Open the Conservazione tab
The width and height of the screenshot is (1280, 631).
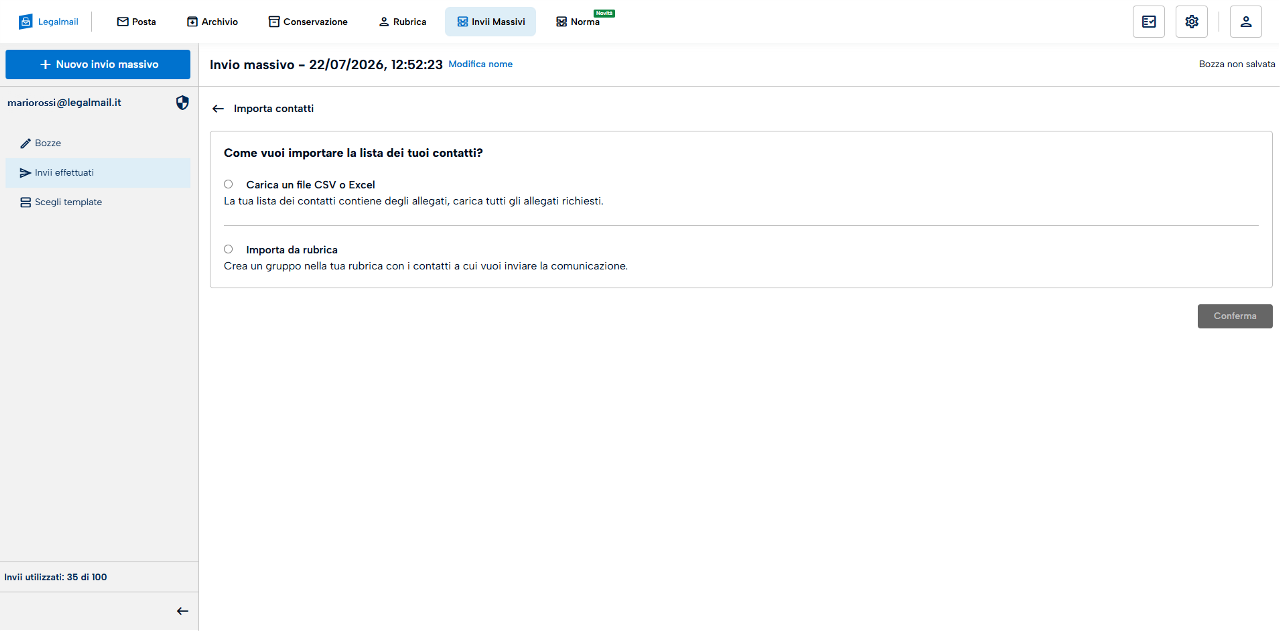point(308,21)
